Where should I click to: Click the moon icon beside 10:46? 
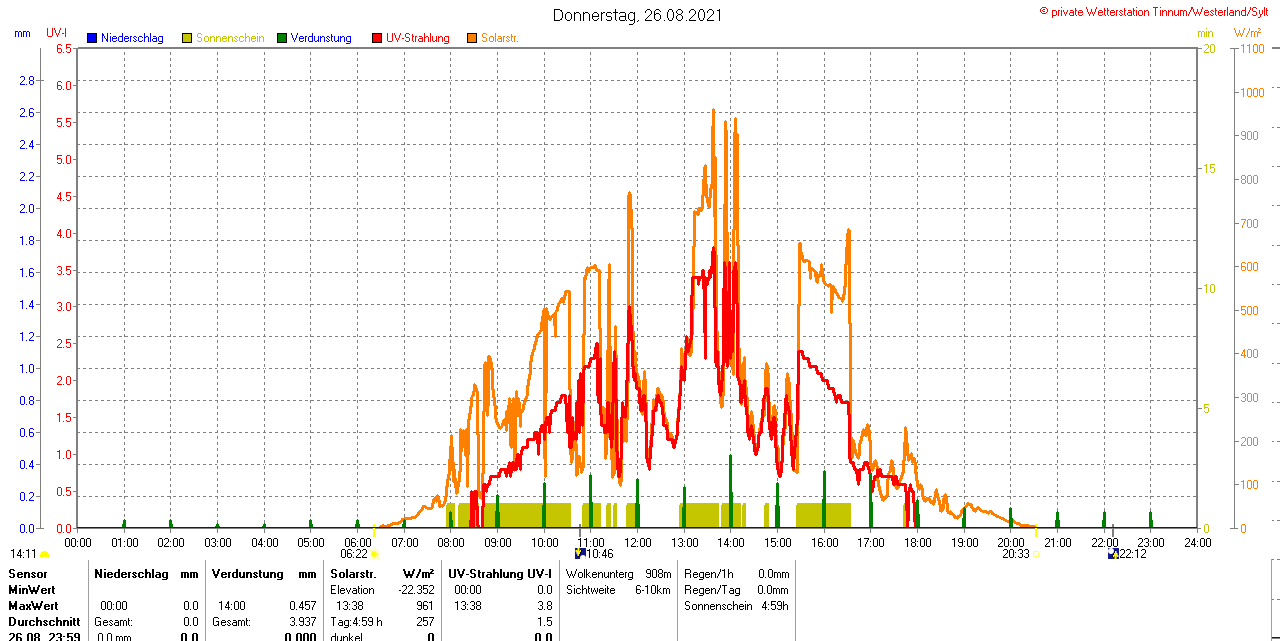[x=579, y=554]
